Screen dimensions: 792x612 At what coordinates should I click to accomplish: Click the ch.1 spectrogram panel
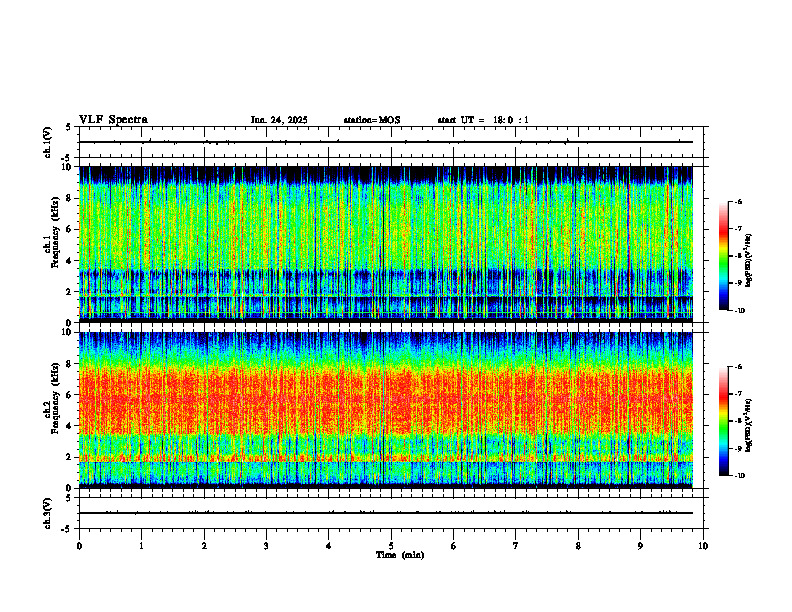tap(385, 244)
